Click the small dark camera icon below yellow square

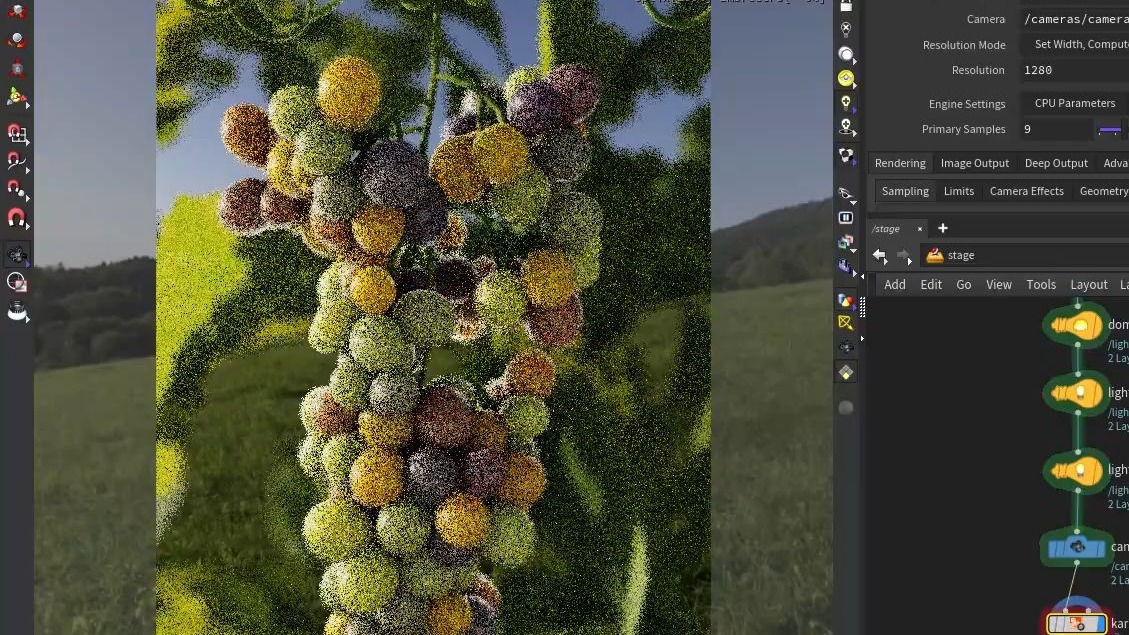846,348
